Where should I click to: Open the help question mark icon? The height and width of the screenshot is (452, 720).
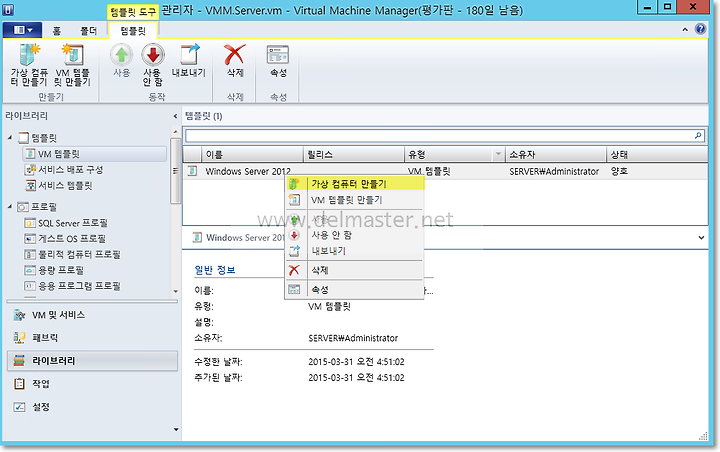[x=700, y=29]
